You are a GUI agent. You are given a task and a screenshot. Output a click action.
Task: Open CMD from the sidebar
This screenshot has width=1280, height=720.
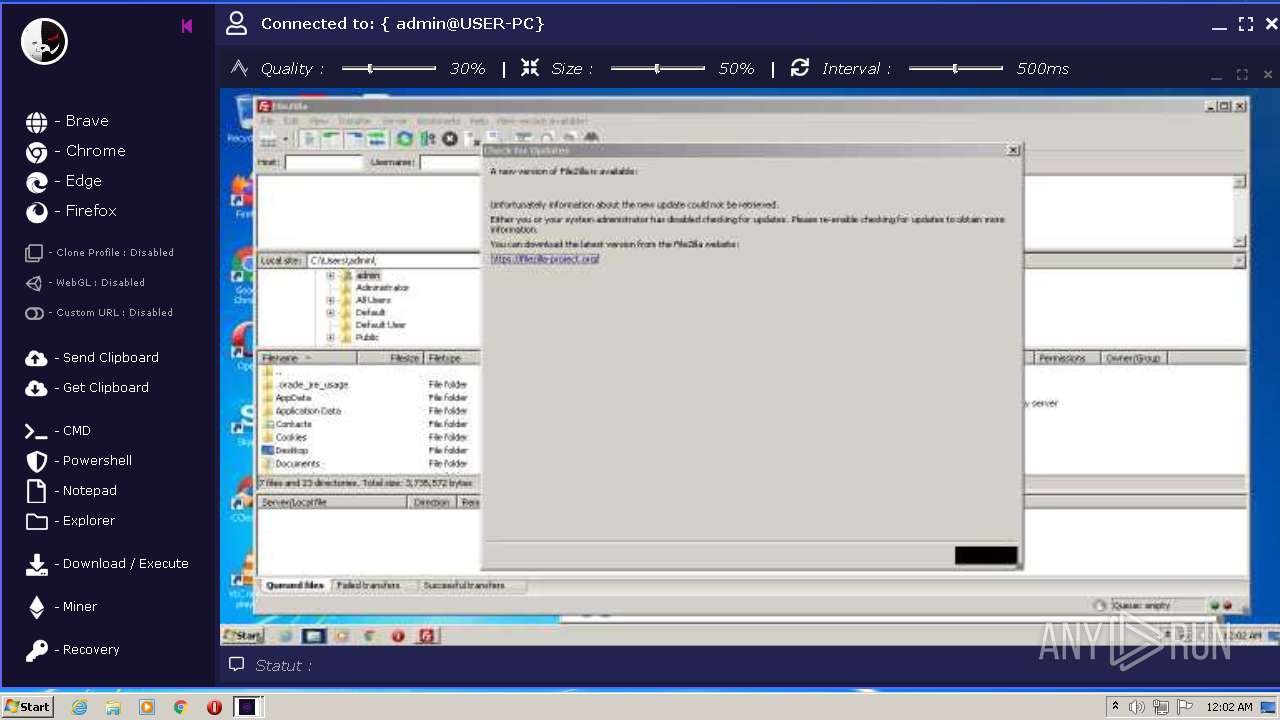point(58,431)
